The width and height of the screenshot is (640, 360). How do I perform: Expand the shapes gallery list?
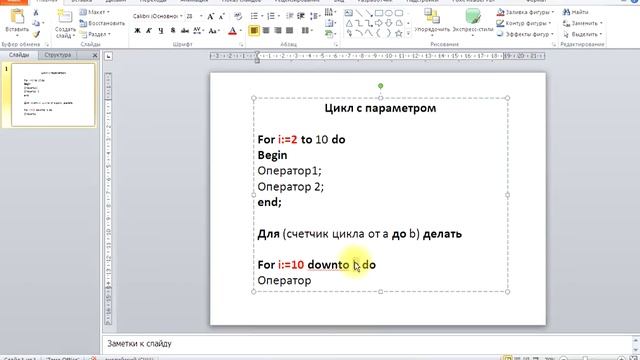point(408,34)
